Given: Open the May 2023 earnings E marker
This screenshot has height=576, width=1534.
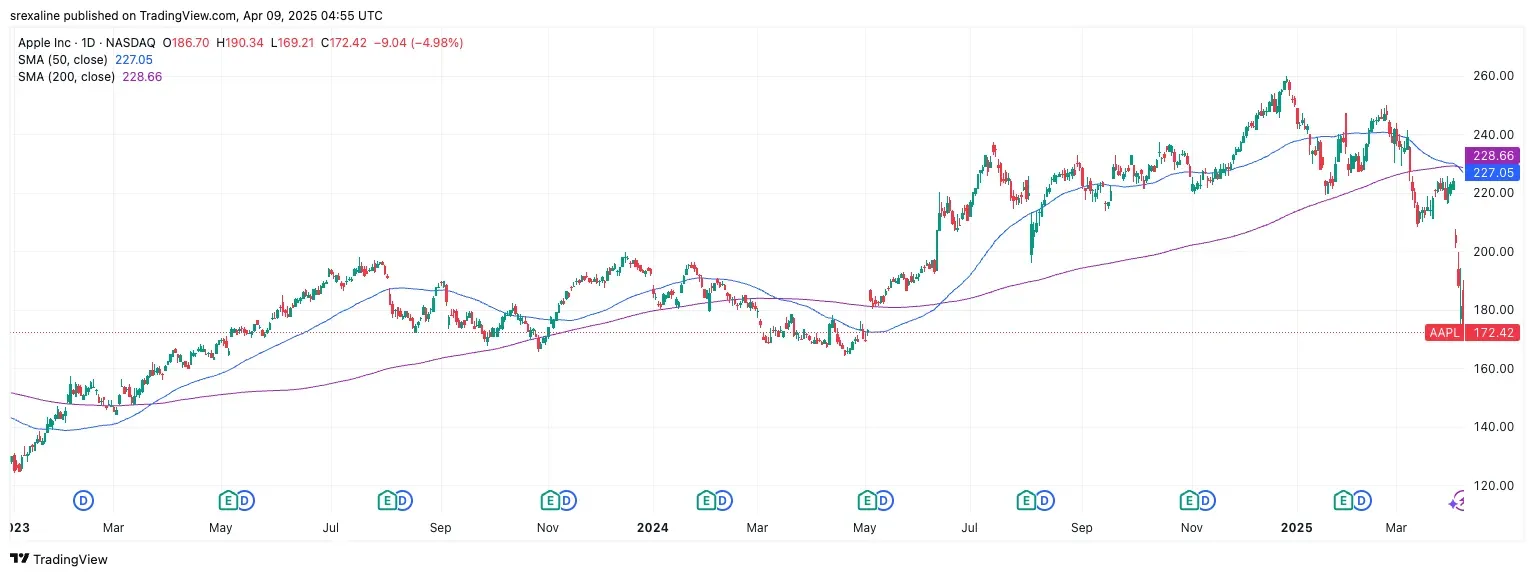Looking at the screenshot, I should tap(228, 499).
